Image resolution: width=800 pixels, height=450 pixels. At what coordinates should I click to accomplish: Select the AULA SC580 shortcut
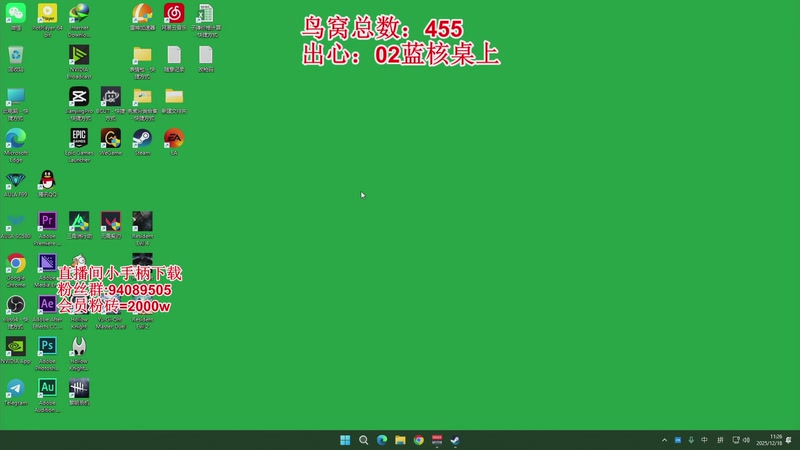16,225
